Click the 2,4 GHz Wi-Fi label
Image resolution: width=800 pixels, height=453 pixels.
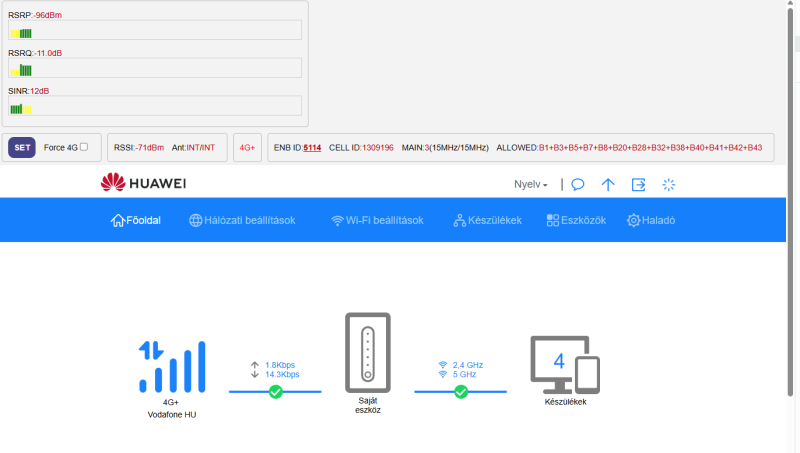pos(467,365)
